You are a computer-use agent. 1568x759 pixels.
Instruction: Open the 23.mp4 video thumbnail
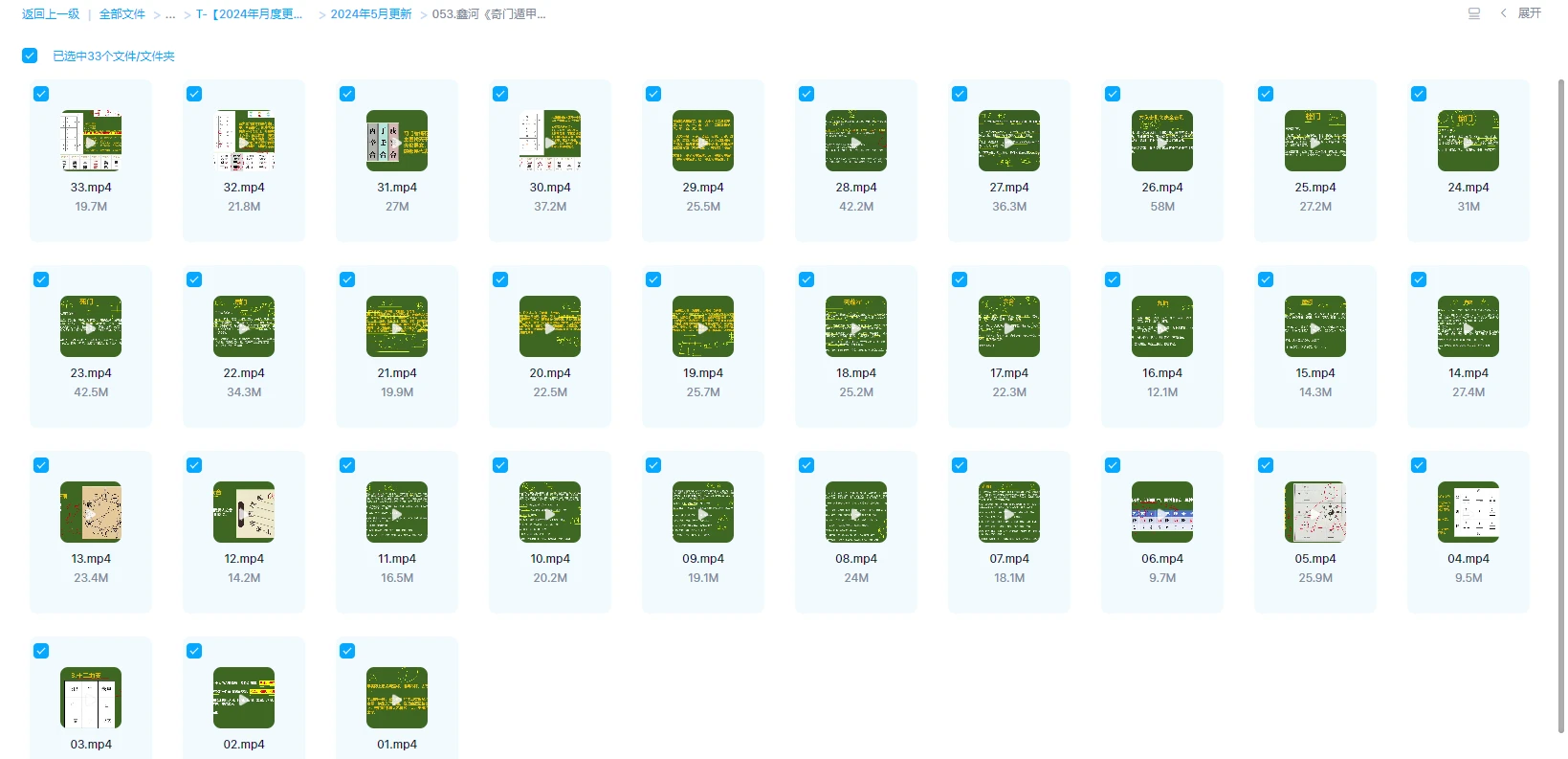(91, 326)
